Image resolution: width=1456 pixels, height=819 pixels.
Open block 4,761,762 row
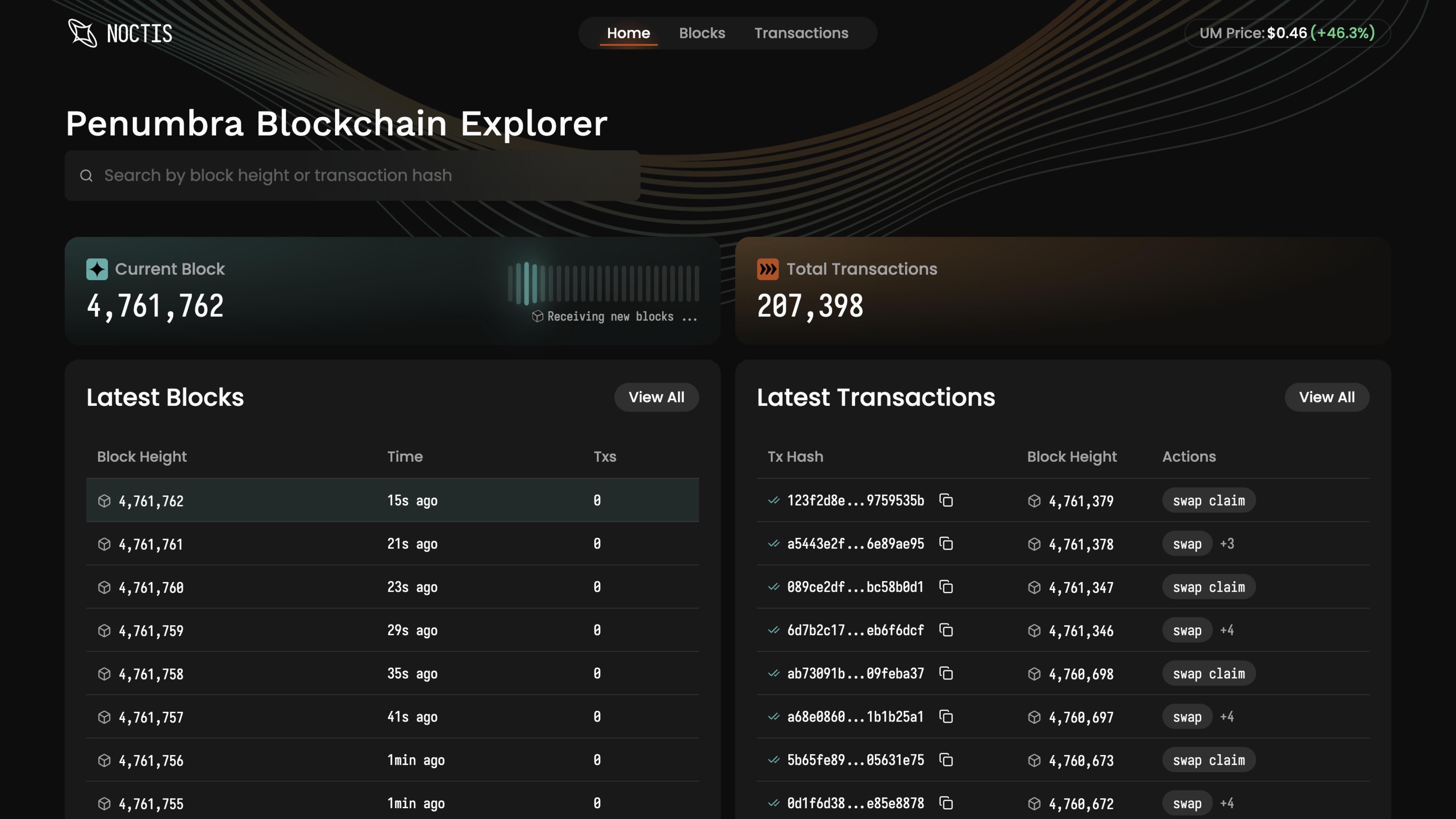(x=392, y=500)
